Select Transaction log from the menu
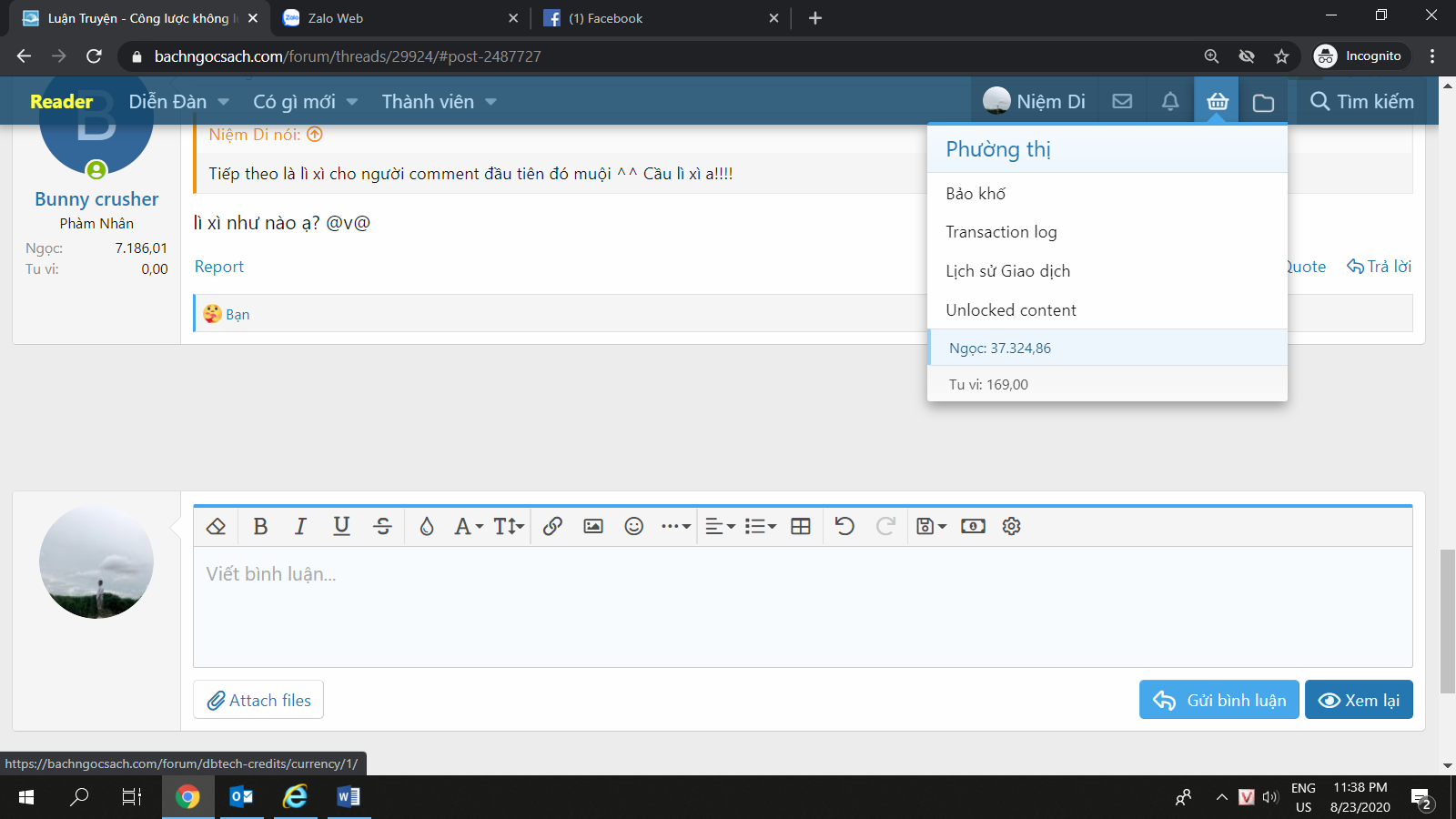 pyautogui.click(x=1001, y=232)
